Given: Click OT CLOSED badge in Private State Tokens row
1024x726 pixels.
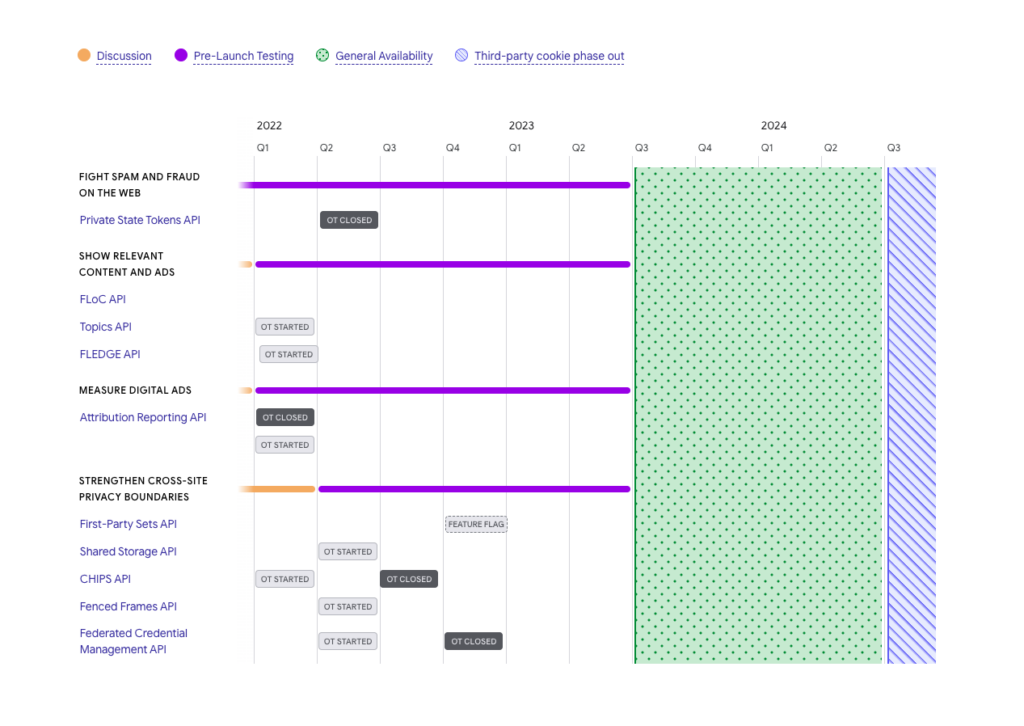Looking at the screenshot, I should click(x=349, y=220).
